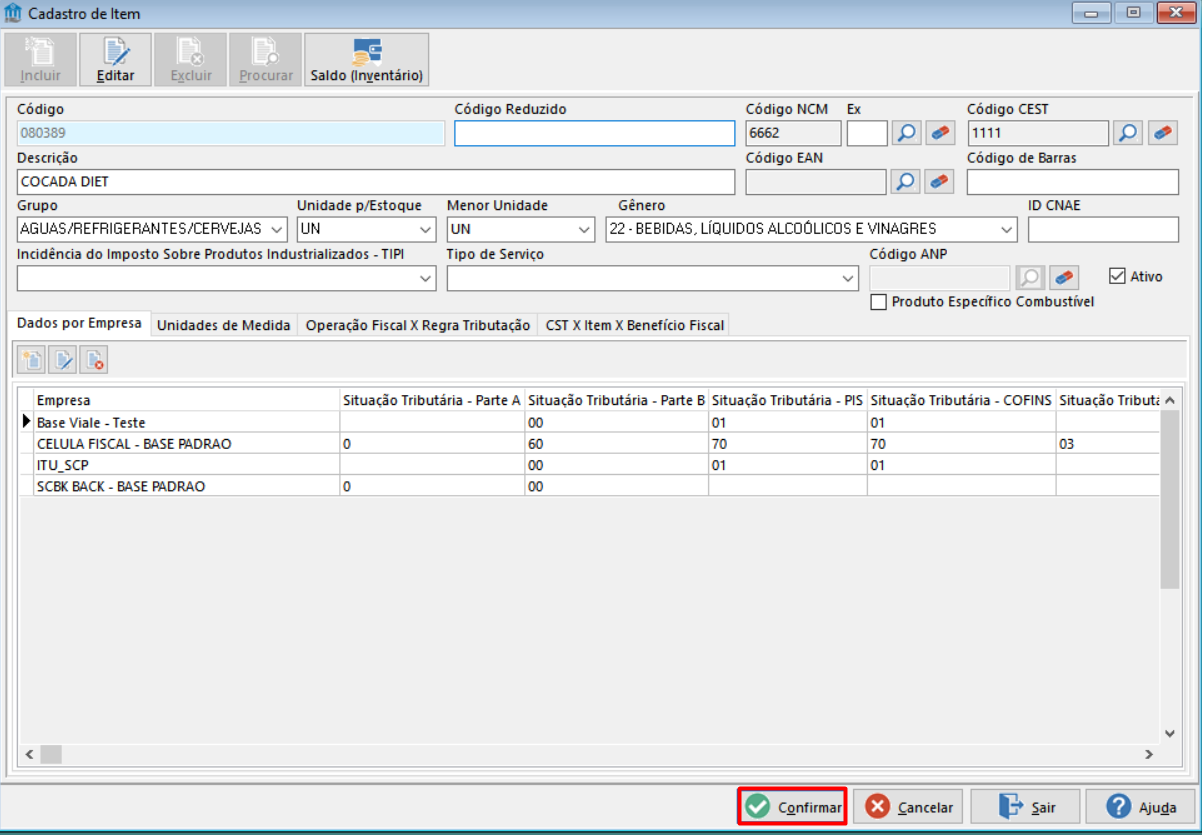The image size is (1202, 835).
Task: Switch to Dados por Empresa tab
Action: tap(79, 324)
